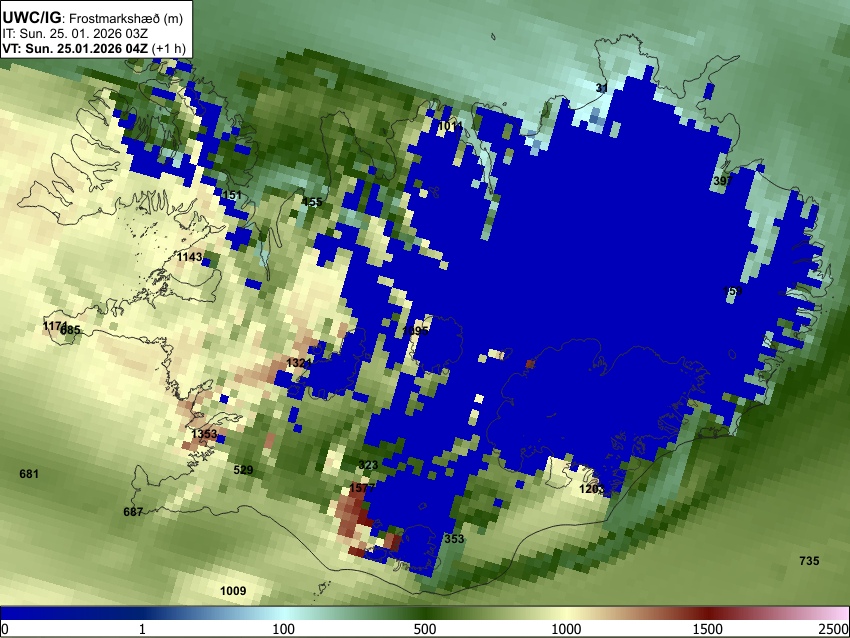Select the 'IT: Sun. 25. 01. 2026 03Z' line
The height and width of the screenshot is (638, 850).
(75, 34)
